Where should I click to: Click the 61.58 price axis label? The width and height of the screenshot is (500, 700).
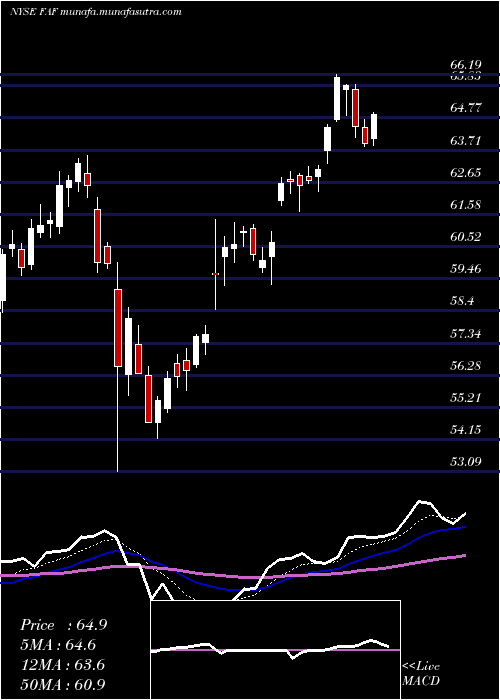[x=466, y=205]
